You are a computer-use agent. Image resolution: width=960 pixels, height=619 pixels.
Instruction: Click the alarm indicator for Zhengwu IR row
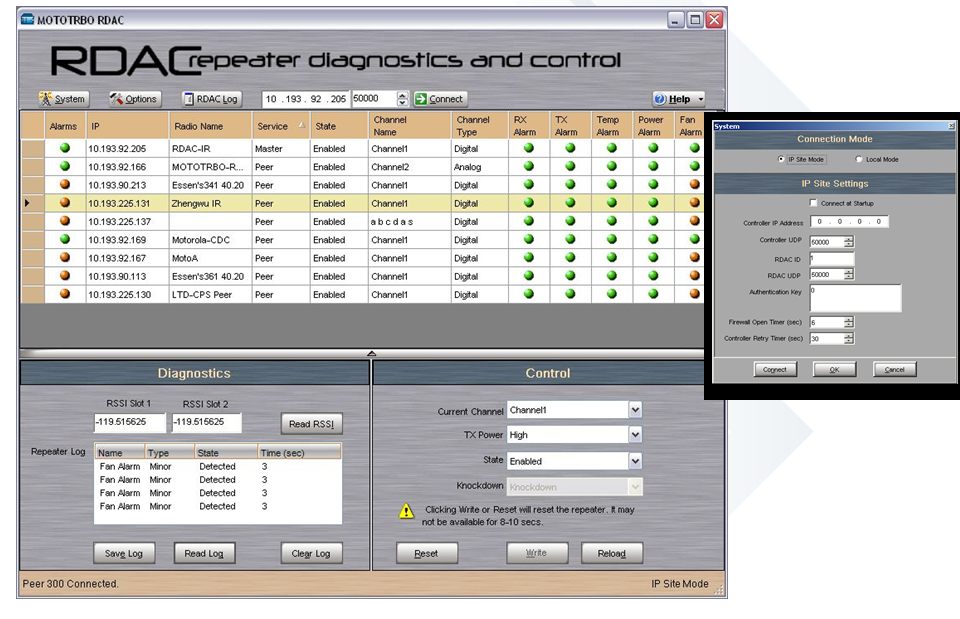coord(65,203)
